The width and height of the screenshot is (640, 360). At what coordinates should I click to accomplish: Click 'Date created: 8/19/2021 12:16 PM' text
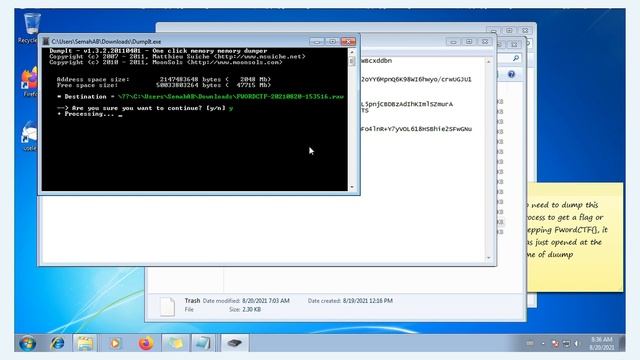[x=350, y=301]
